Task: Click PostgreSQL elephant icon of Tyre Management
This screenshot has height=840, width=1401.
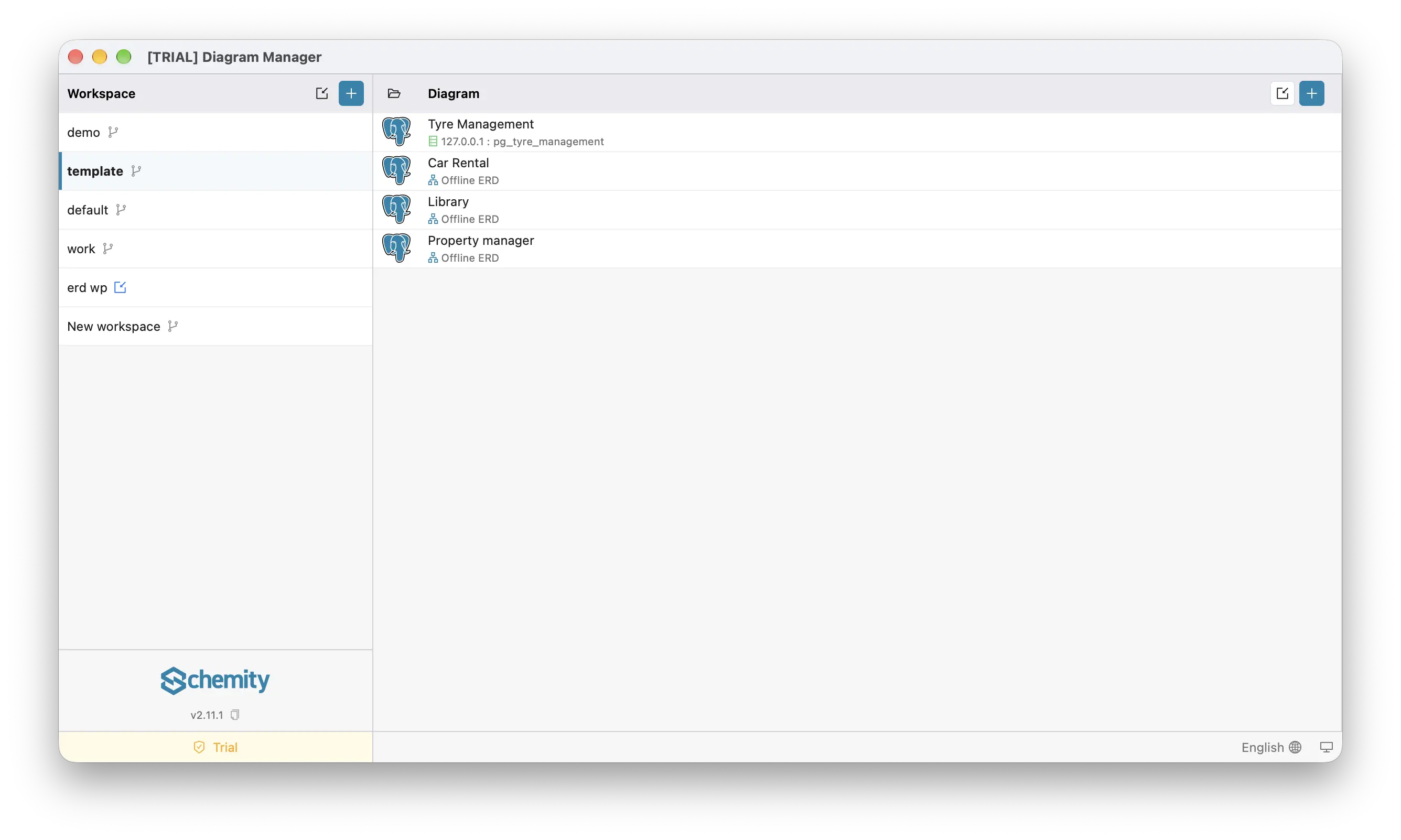Action: pos(396,131)
